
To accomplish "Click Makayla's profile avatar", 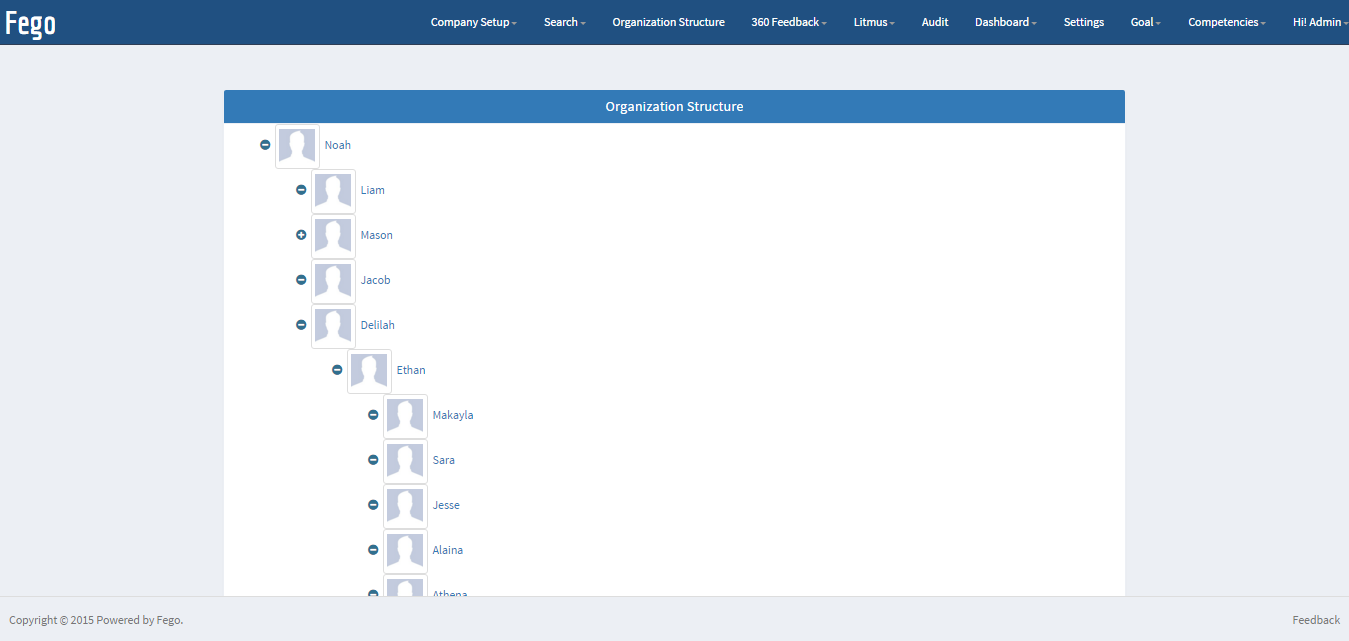I will pyautogui.click(x=405, y=416).
